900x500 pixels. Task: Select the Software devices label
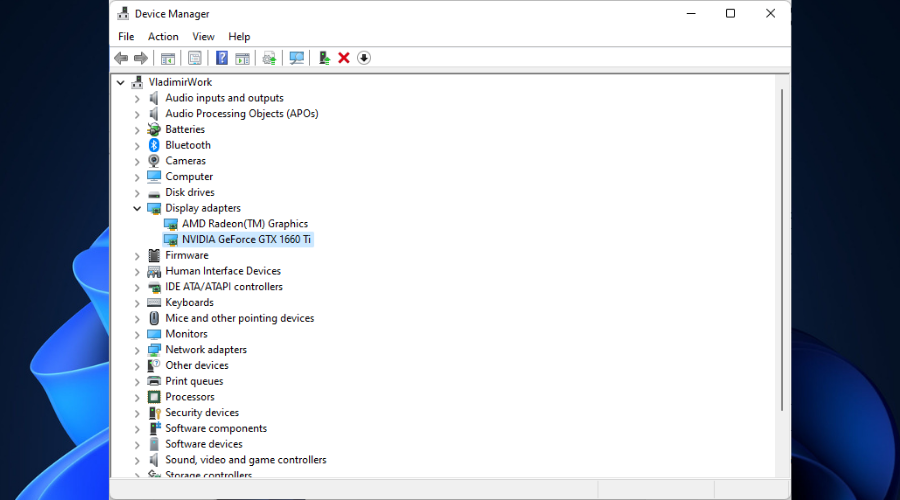(x=204, y=444)
